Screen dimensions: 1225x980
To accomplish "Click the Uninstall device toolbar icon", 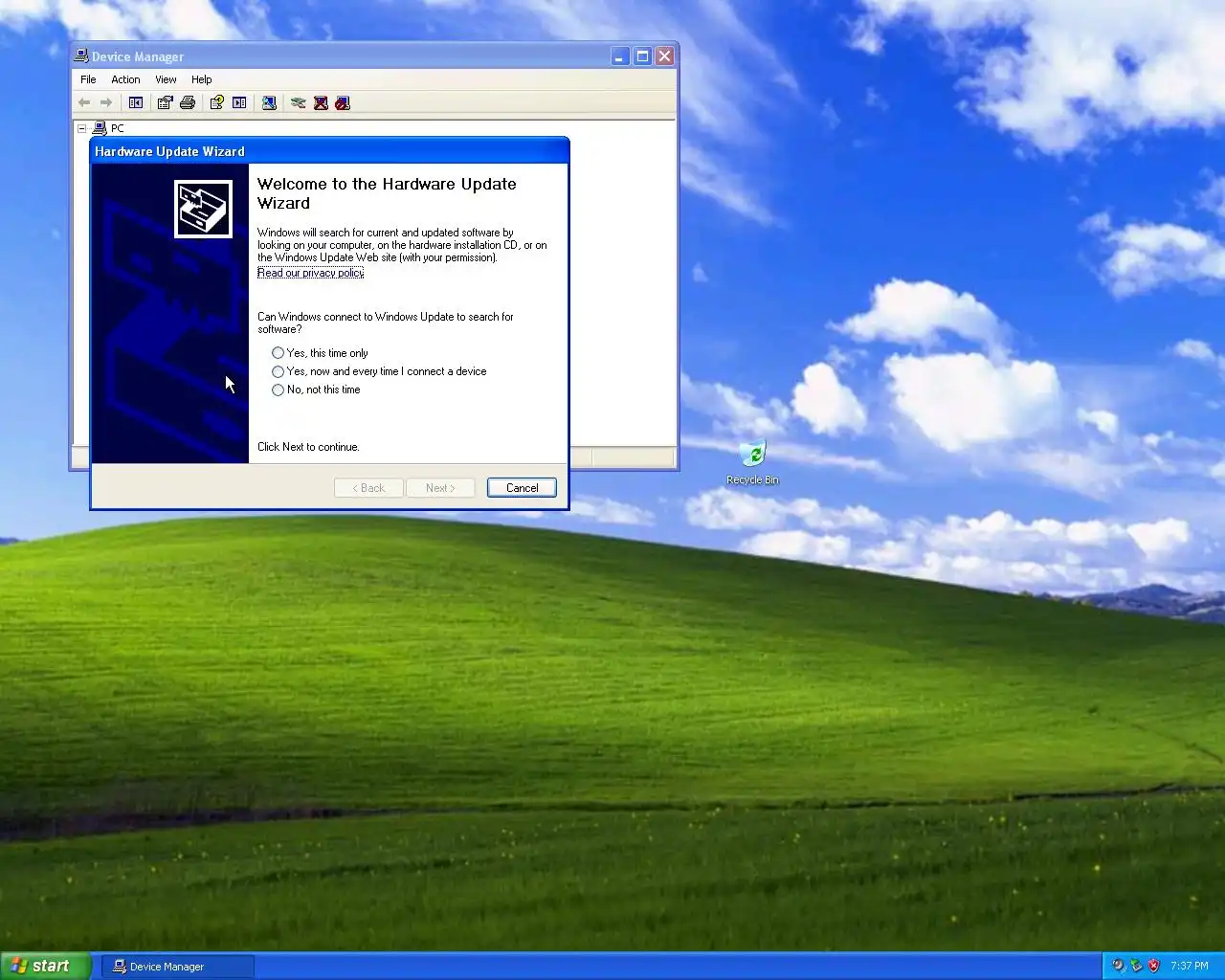I will coord(321,102).
